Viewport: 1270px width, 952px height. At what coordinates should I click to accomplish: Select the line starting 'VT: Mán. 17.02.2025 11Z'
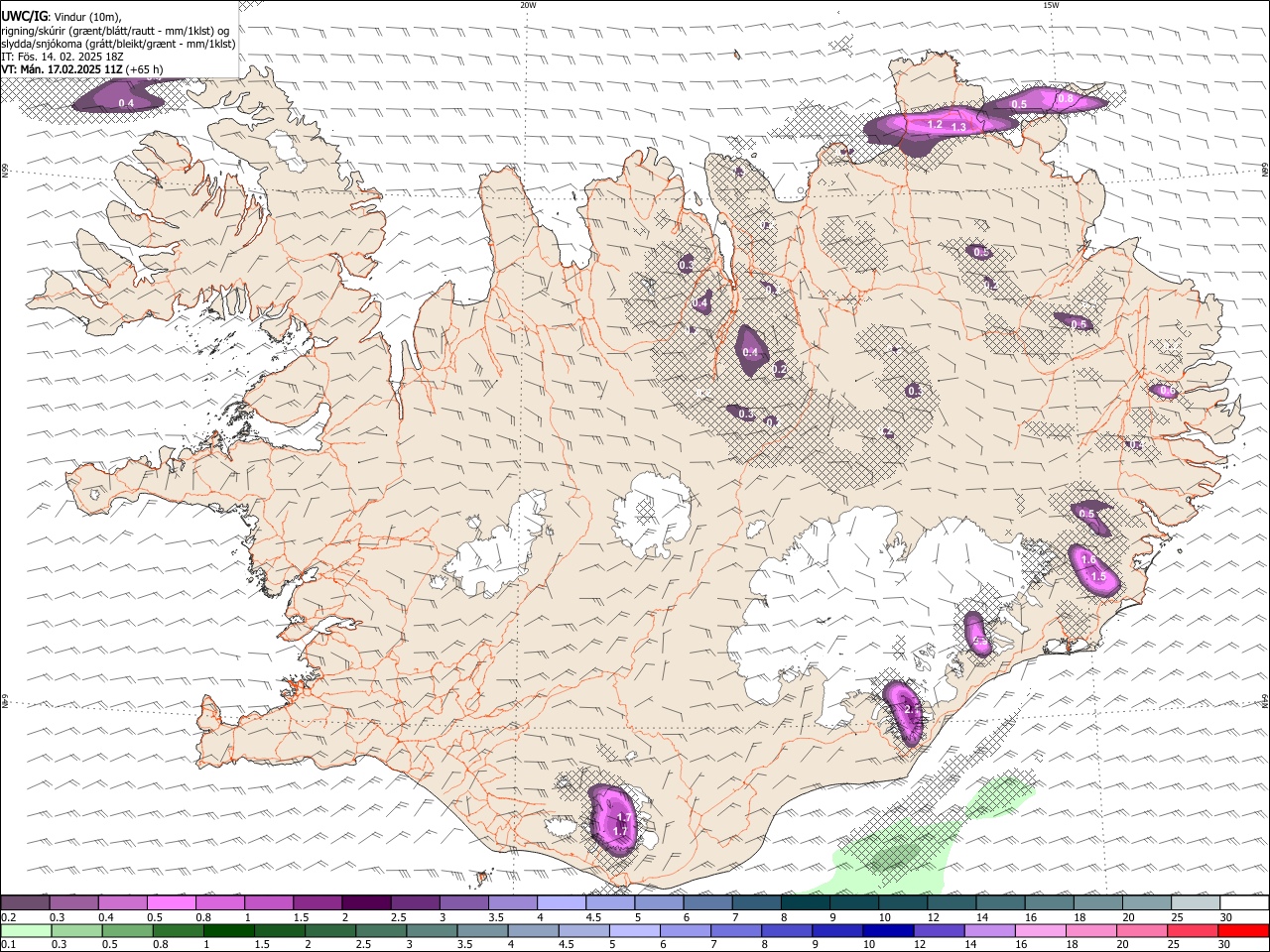[x=82, y=69]
